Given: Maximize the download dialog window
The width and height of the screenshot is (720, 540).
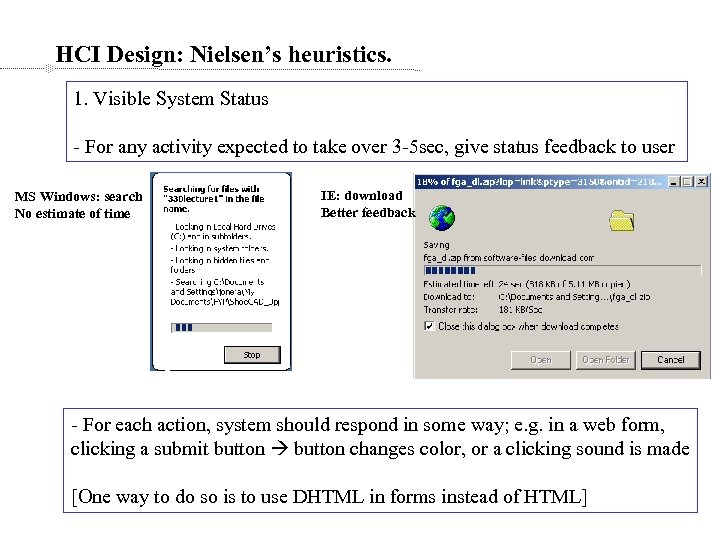Looking at the screenshot, I should tap(687, 182).
